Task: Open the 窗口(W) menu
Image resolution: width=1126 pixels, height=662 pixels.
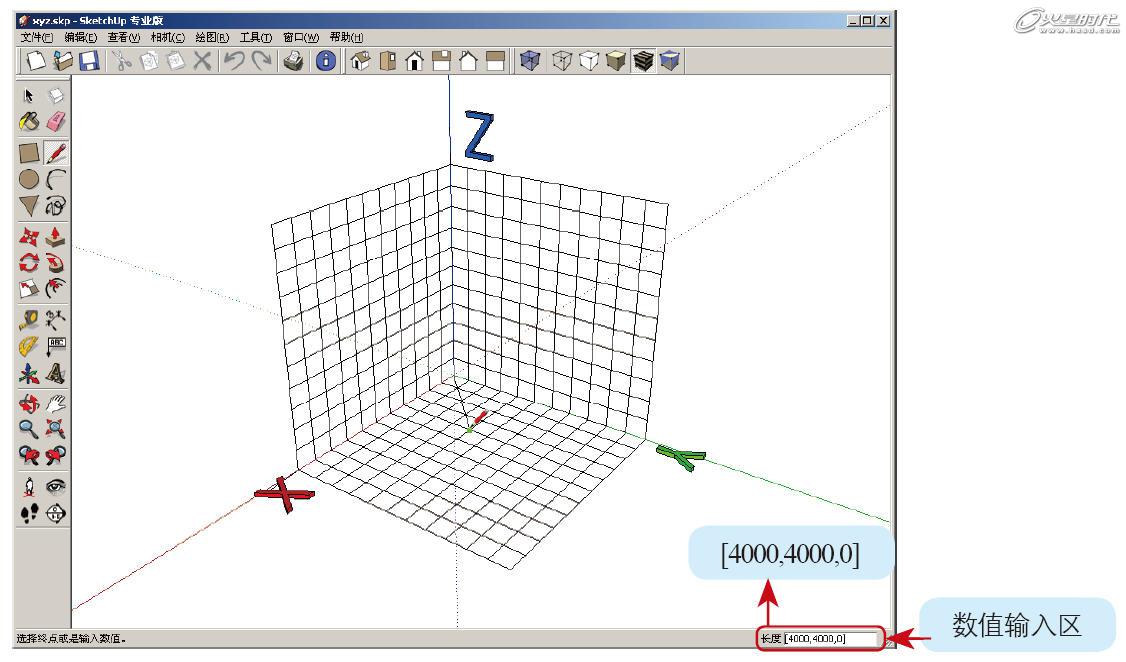Action: (300, 37)
